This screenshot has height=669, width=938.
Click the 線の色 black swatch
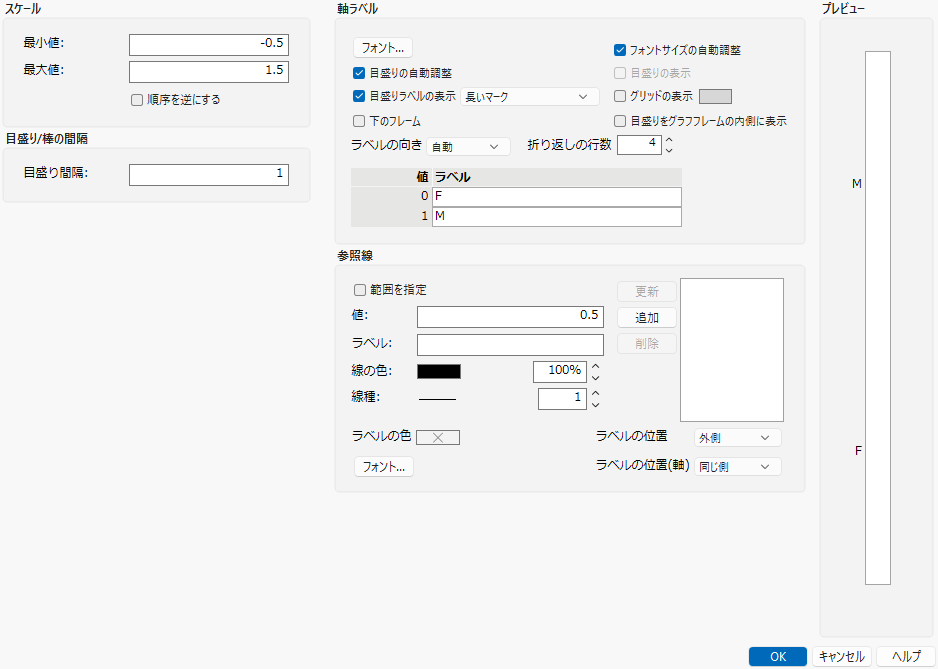[x=439, y=372]
